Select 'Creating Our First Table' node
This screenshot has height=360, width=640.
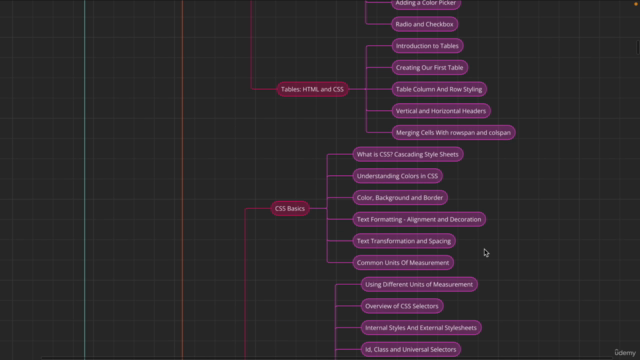coord(429,67)
